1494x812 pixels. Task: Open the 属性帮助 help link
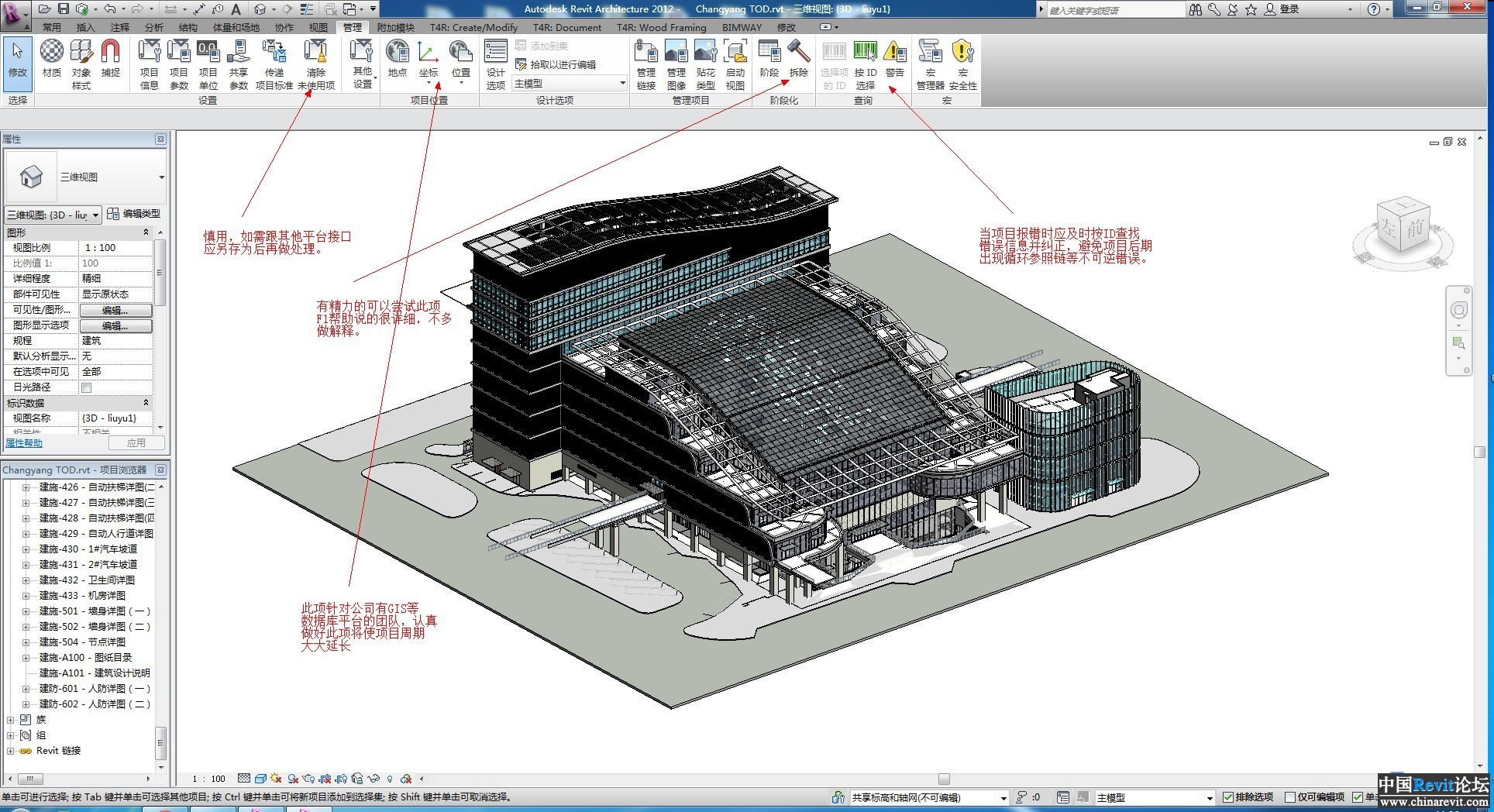tap(24, 443)
